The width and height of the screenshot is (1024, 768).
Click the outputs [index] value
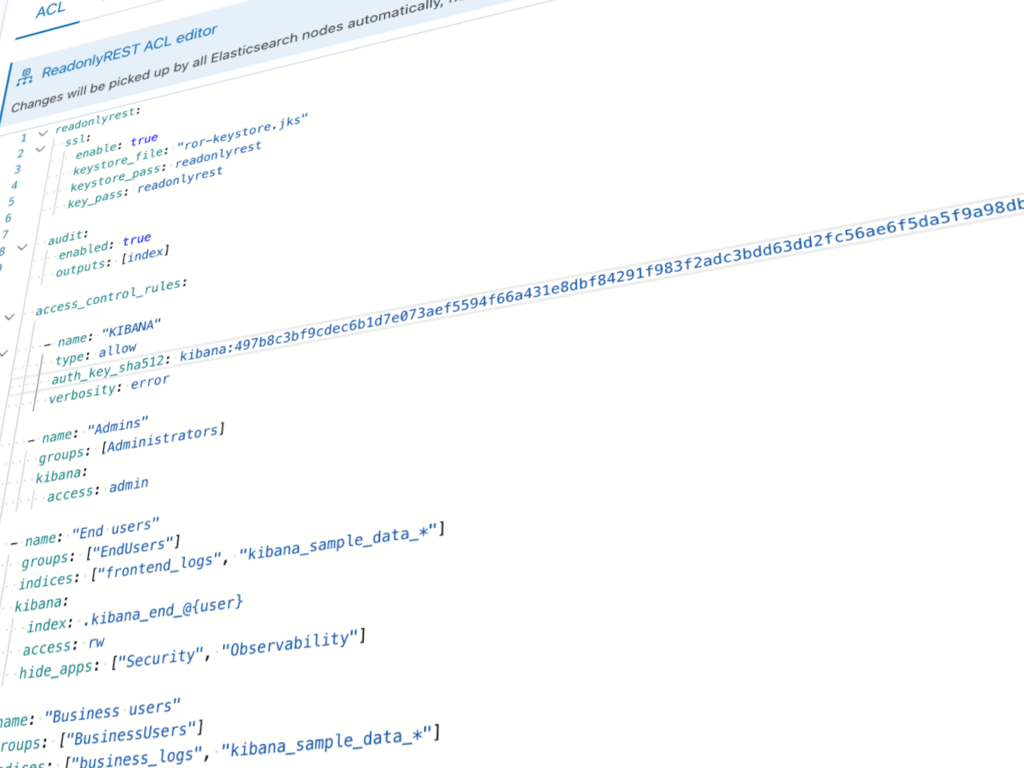tap(145, 255)
